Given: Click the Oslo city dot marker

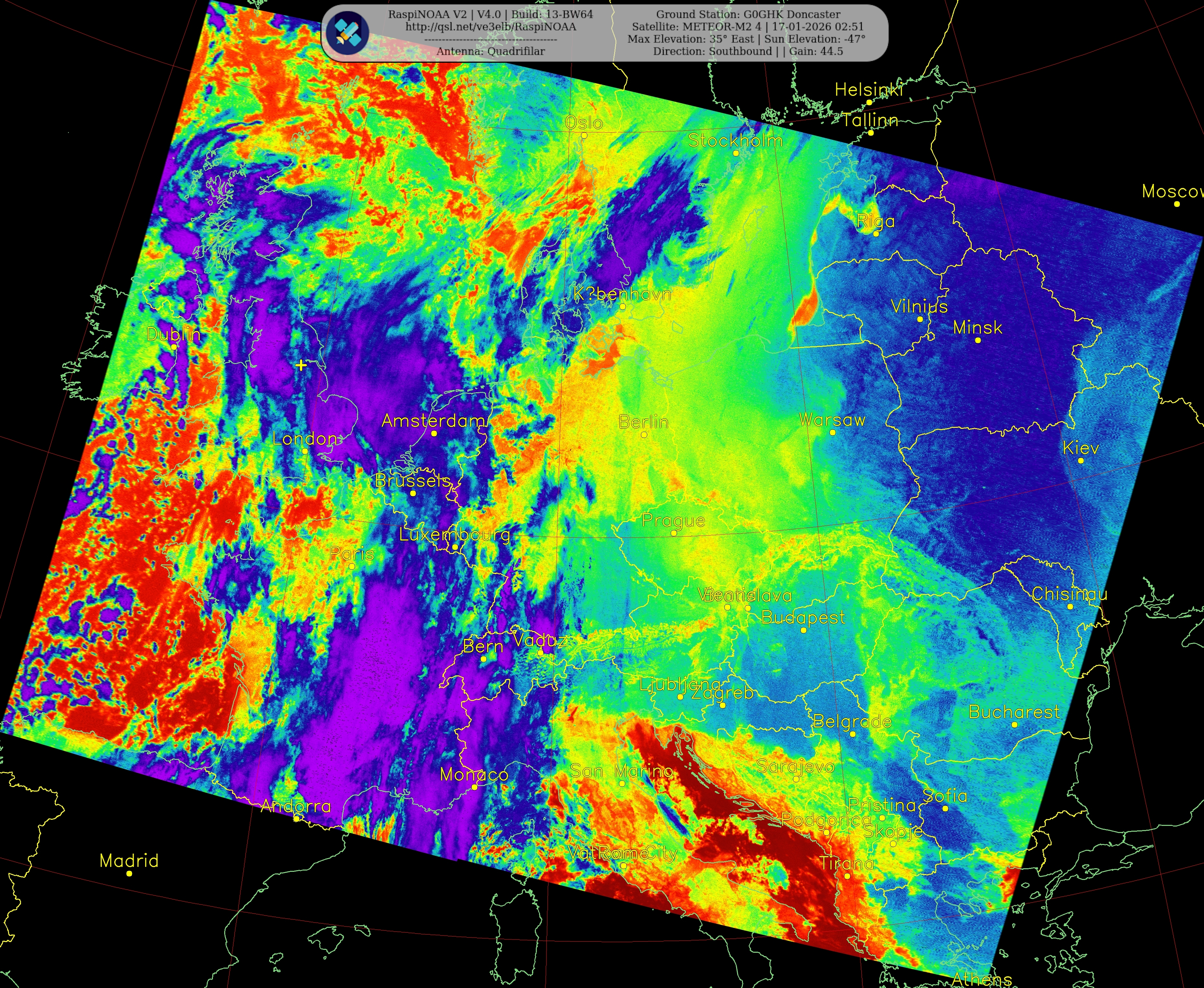Looking at the screenshot, I should point(584,136).
